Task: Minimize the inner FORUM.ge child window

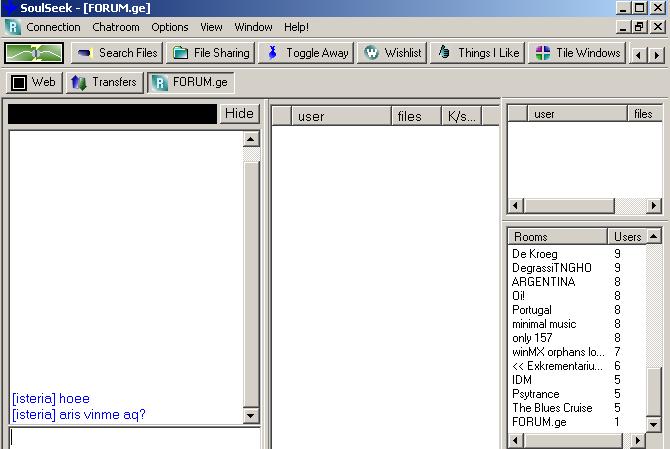Action: (x=623, y=27)
